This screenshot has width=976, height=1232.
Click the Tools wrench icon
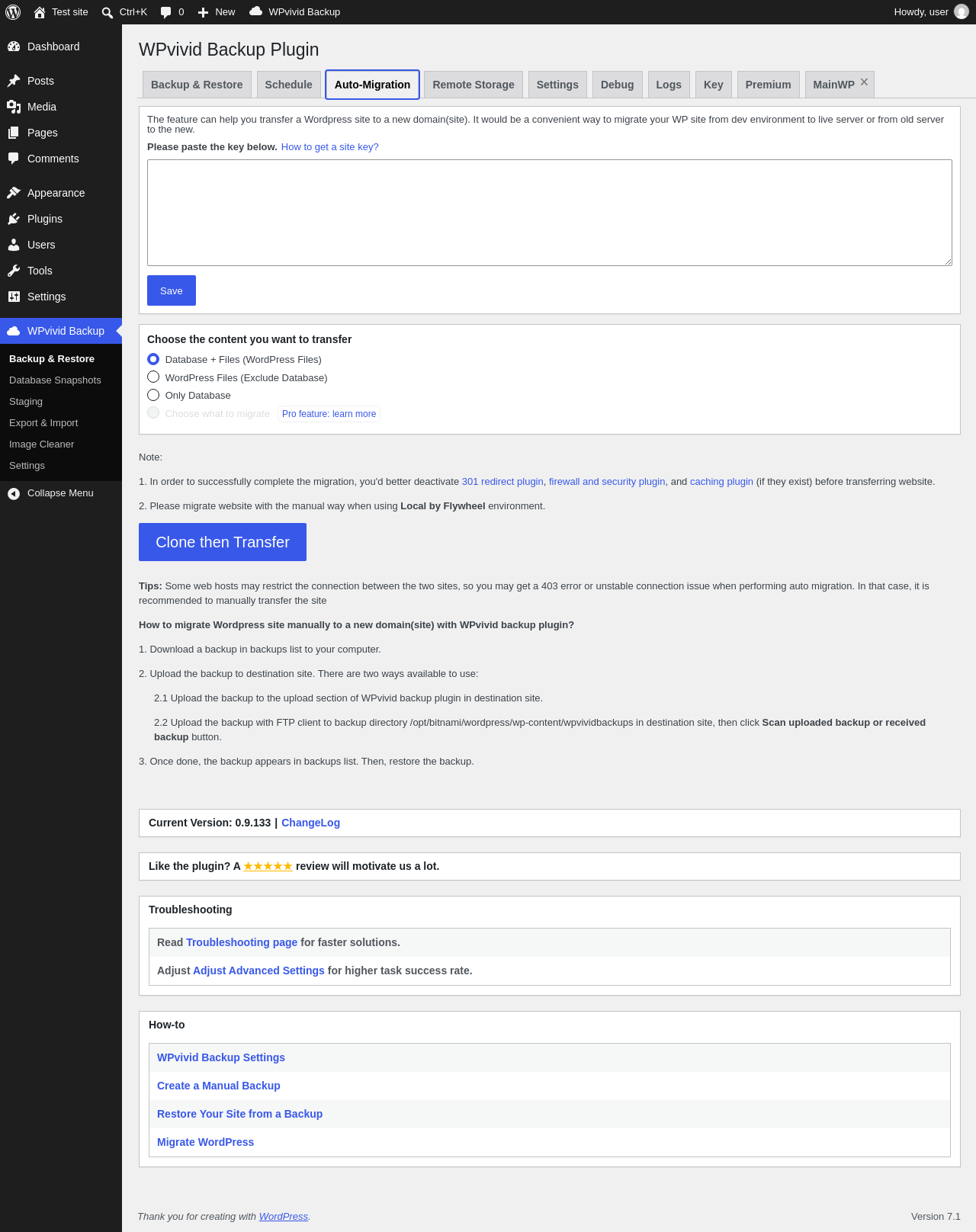(x=14, y=271)
